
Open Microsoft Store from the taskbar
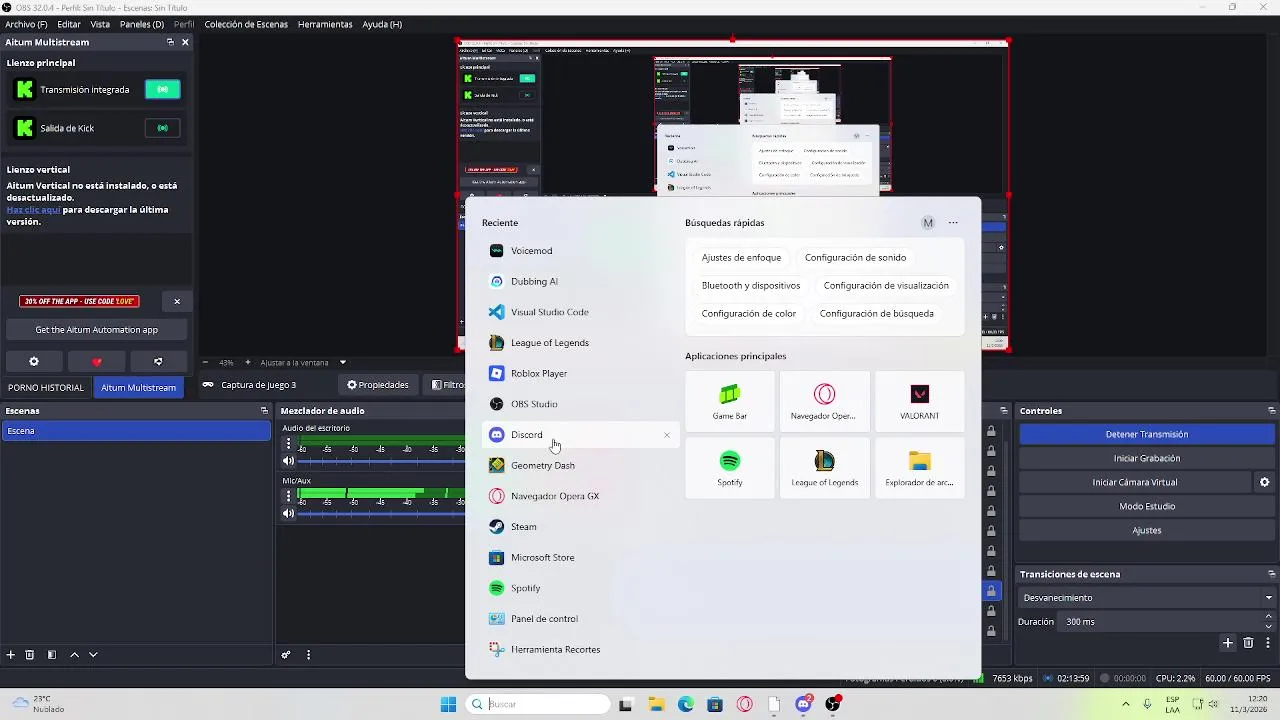tap(715, 704)
